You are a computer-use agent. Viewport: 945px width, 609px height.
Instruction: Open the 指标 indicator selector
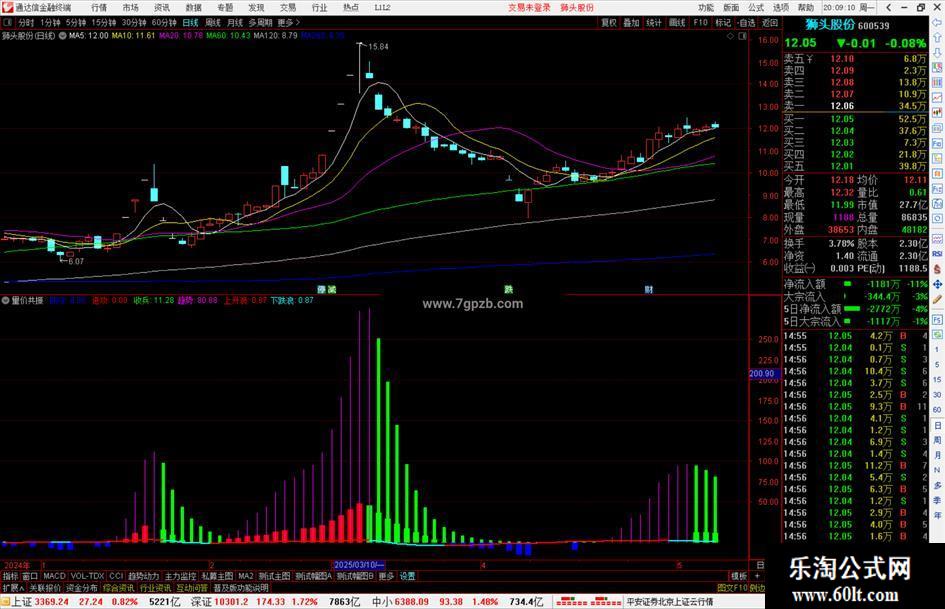pyautogui.click(x=10, y=576)
